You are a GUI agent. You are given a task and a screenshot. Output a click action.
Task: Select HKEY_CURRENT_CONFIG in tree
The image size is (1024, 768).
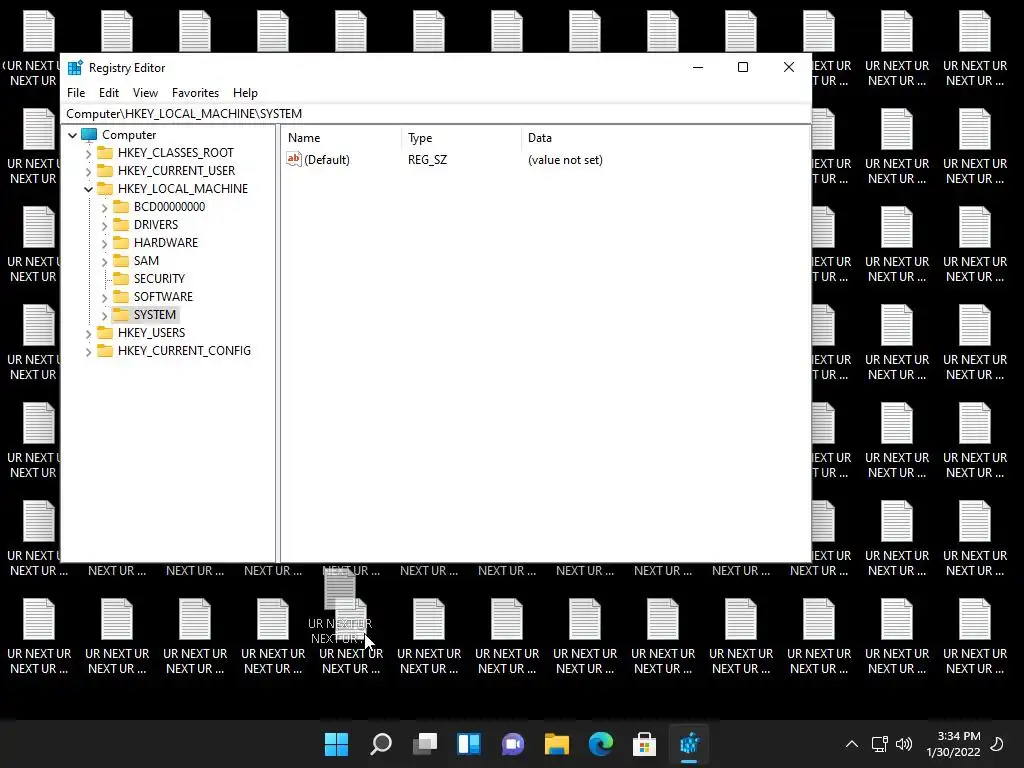click(x=184, y=351)
